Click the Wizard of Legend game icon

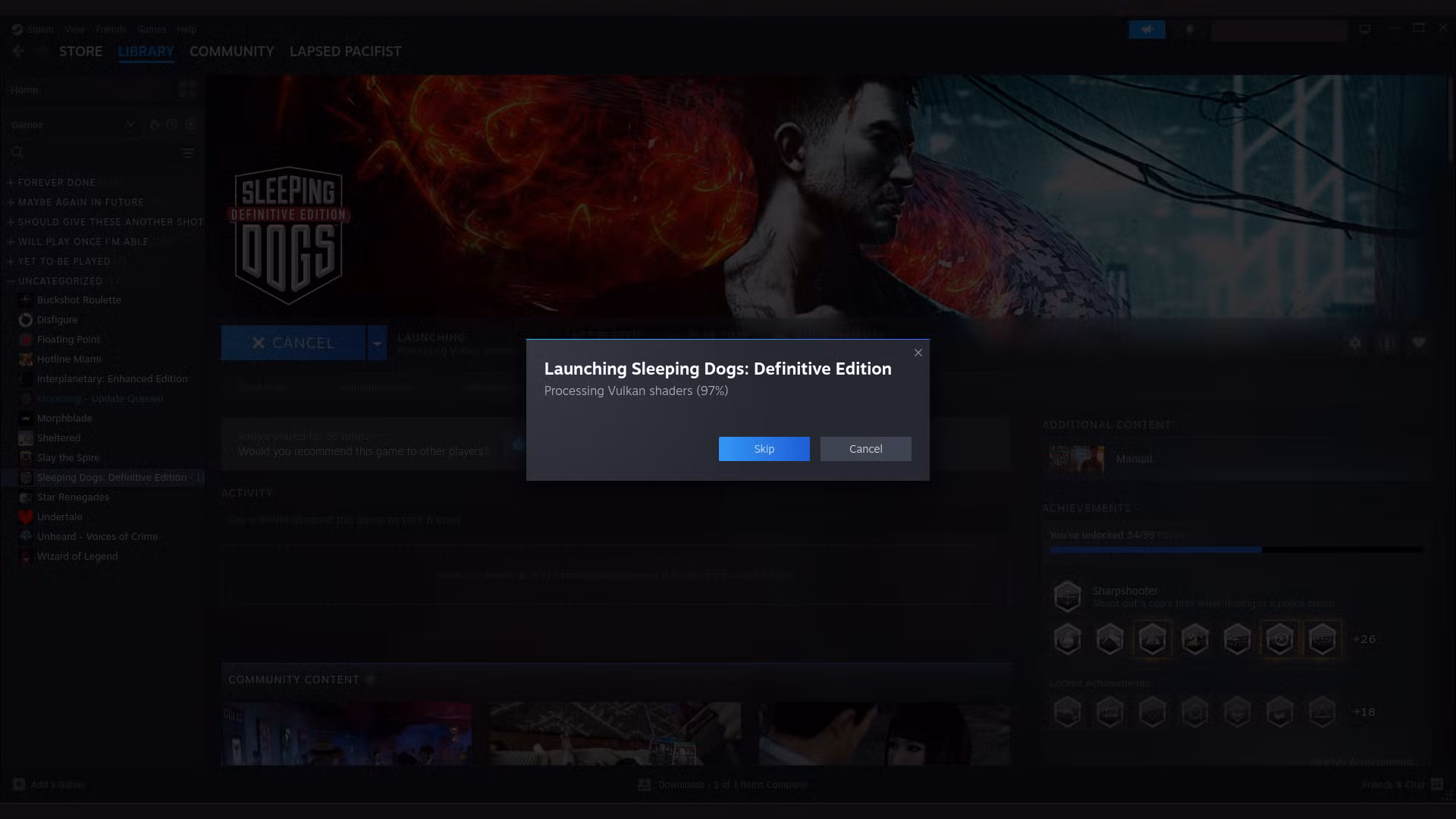26,557
